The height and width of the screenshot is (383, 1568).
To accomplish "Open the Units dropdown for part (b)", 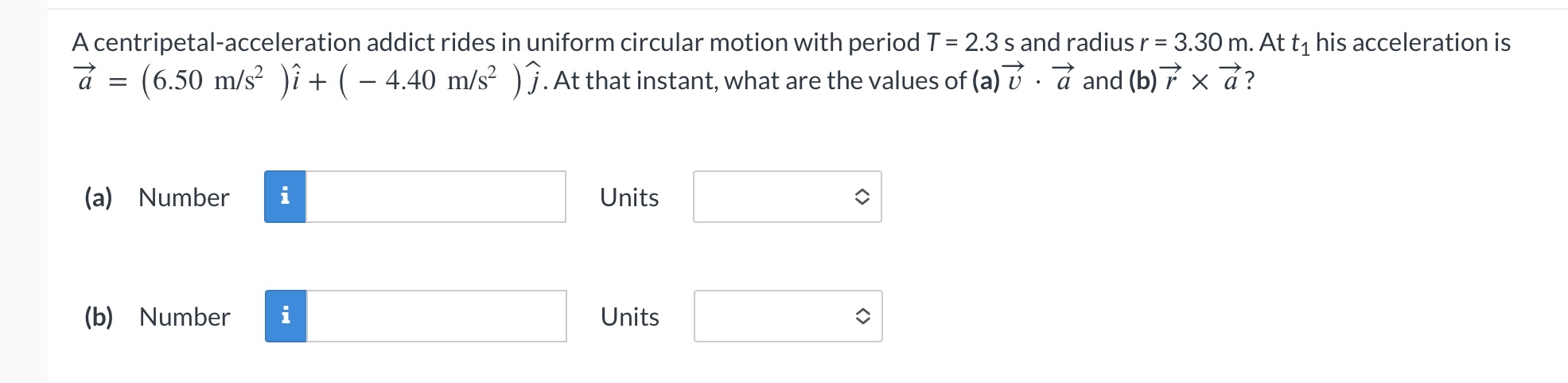I will 788,316.
